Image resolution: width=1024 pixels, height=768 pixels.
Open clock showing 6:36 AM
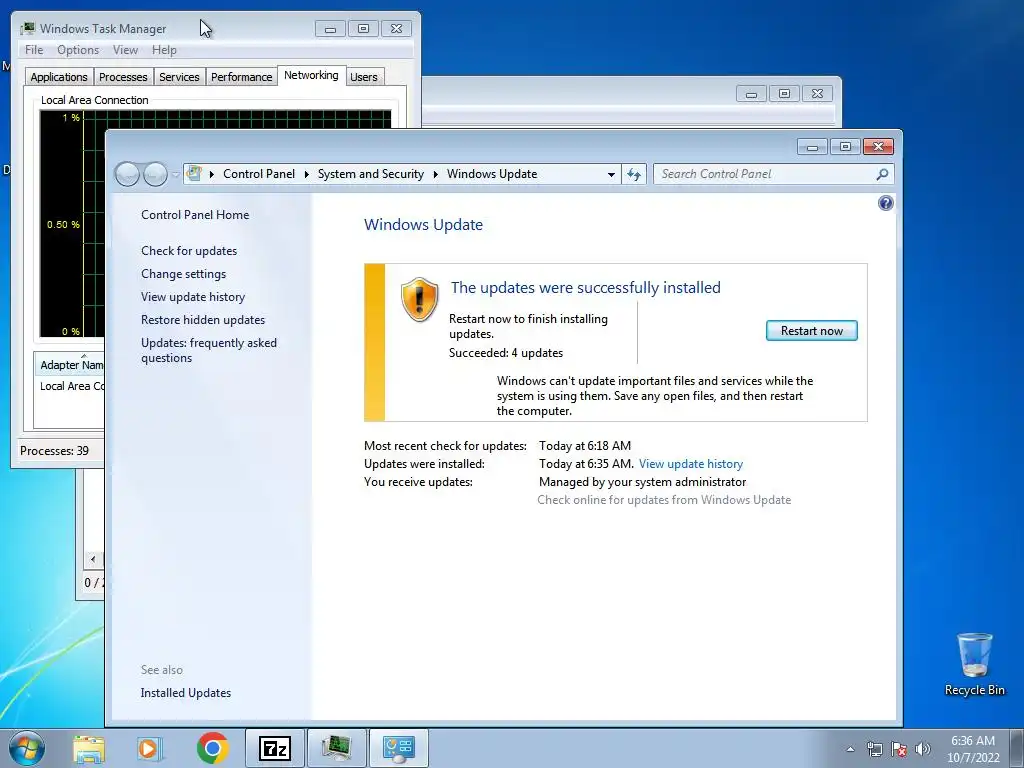pos(972,748)
